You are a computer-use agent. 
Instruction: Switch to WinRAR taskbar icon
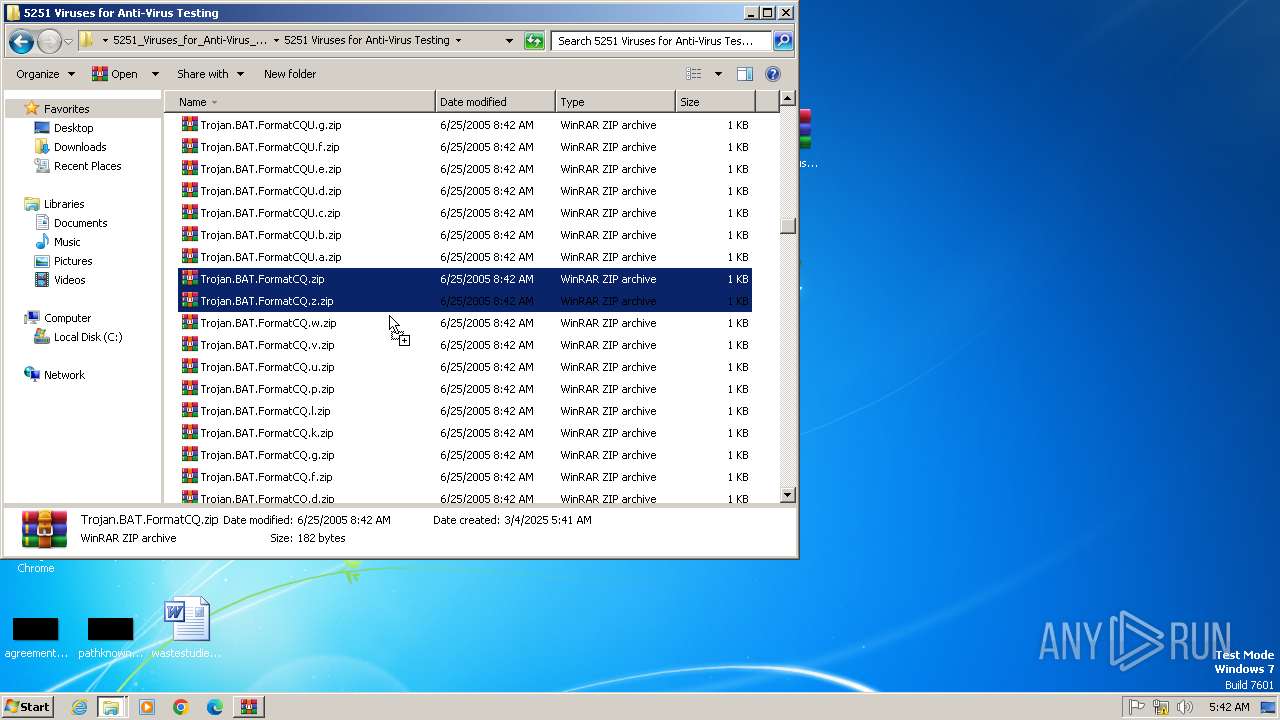(x=249, y=707)
